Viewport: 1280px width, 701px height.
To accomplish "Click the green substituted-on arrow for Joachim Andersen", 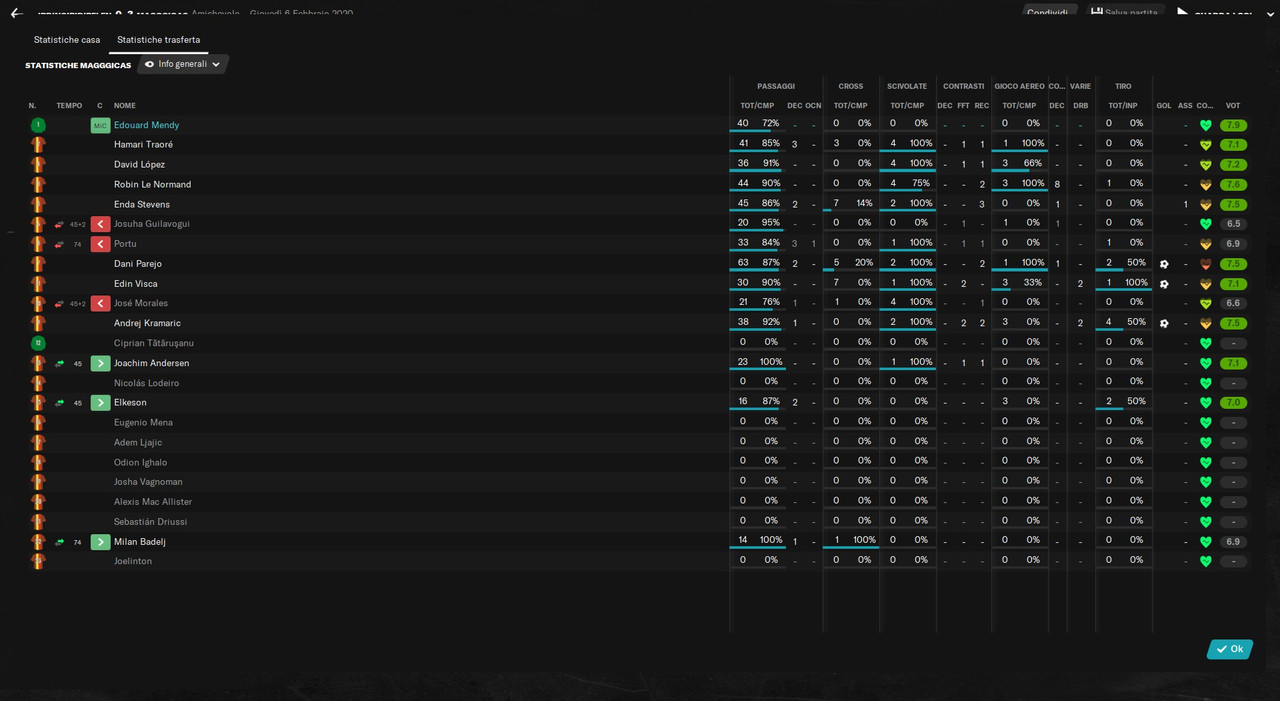I will tap(100, 363).
